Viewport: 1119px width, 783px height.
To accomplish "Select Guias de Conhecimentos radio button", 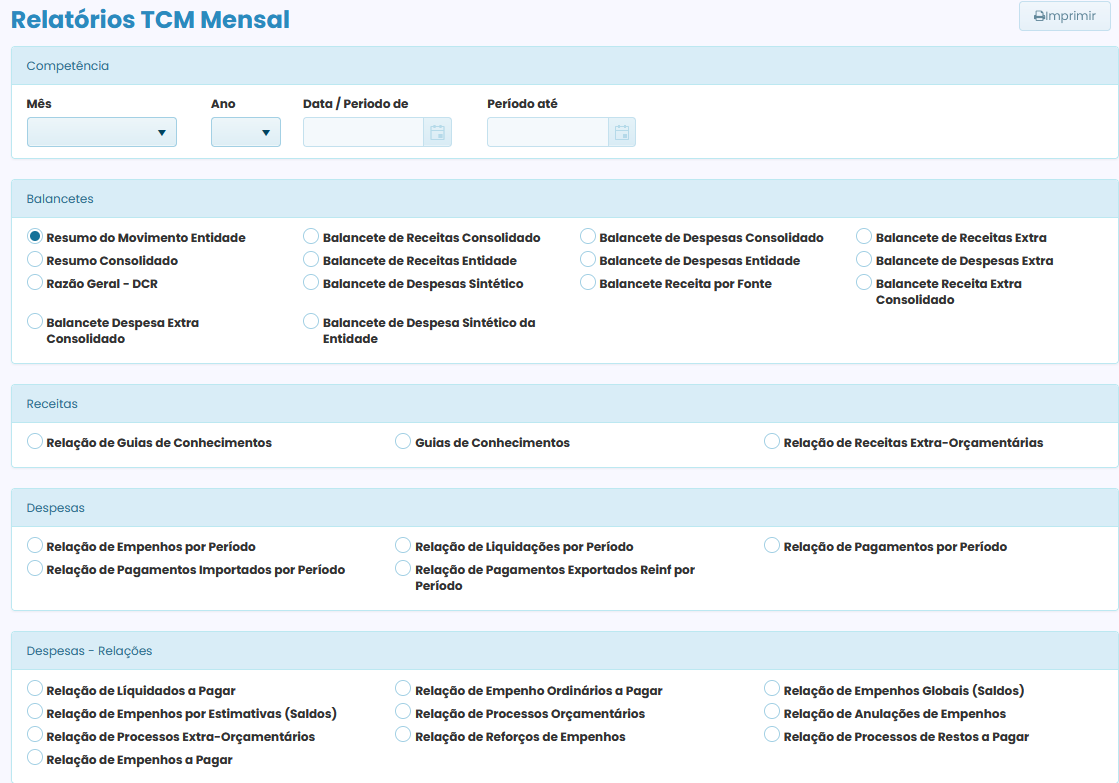I will [x=403, y=441].
